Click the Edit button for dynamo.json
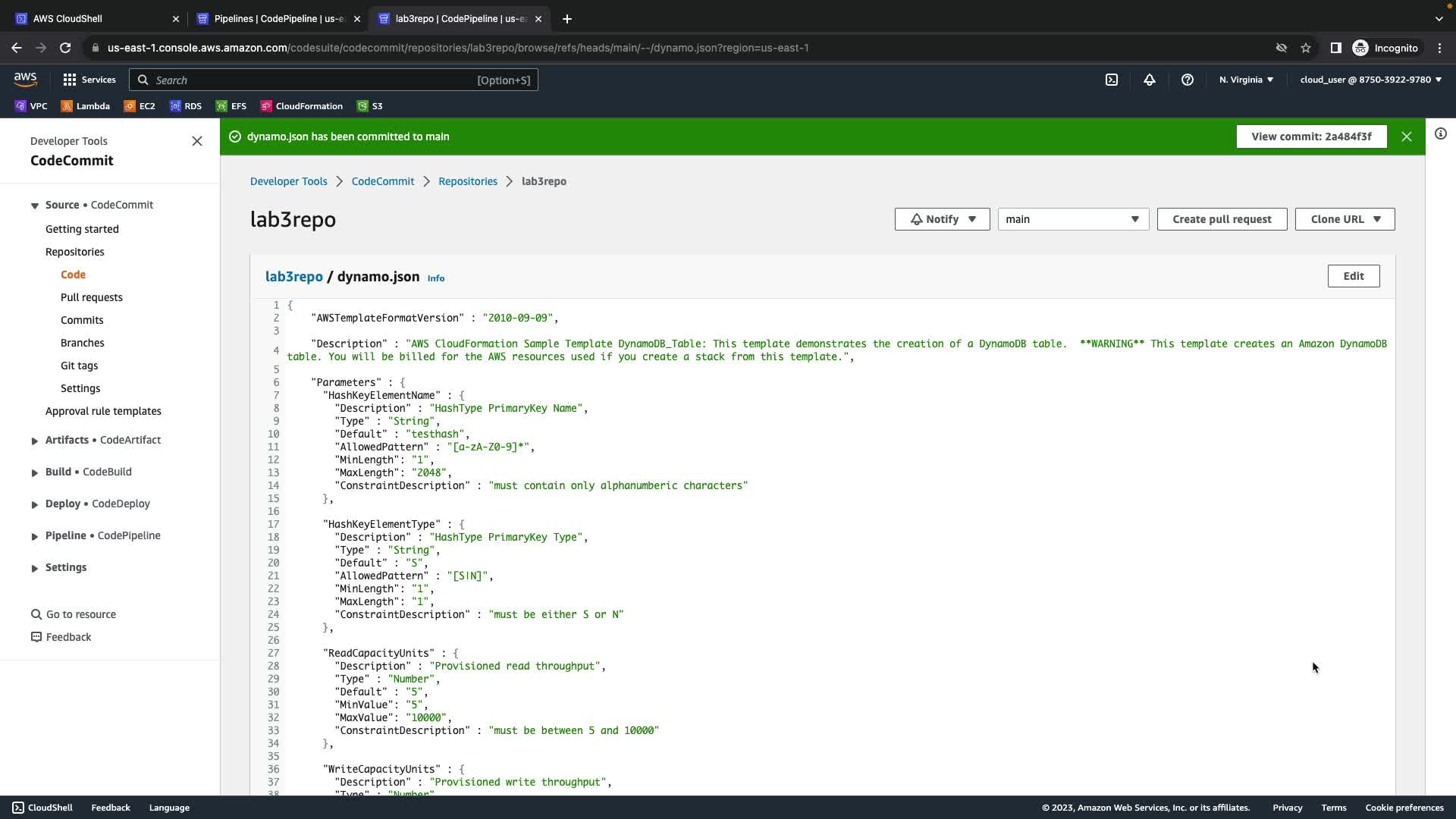Image resolution: width=1456 pixels, height=819 pixels. [1353, 276]
